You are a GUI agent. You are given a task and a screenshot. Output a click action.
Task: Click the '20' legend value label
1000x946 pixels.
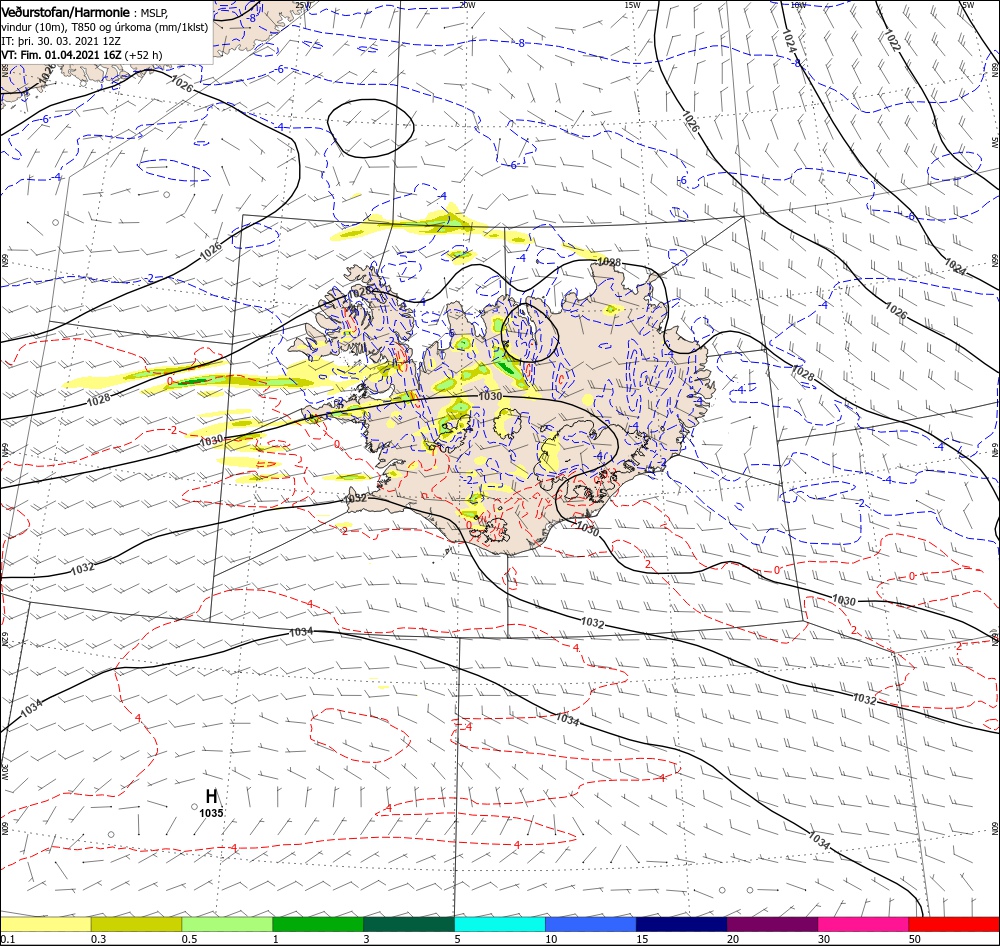[x=733, y=939]
